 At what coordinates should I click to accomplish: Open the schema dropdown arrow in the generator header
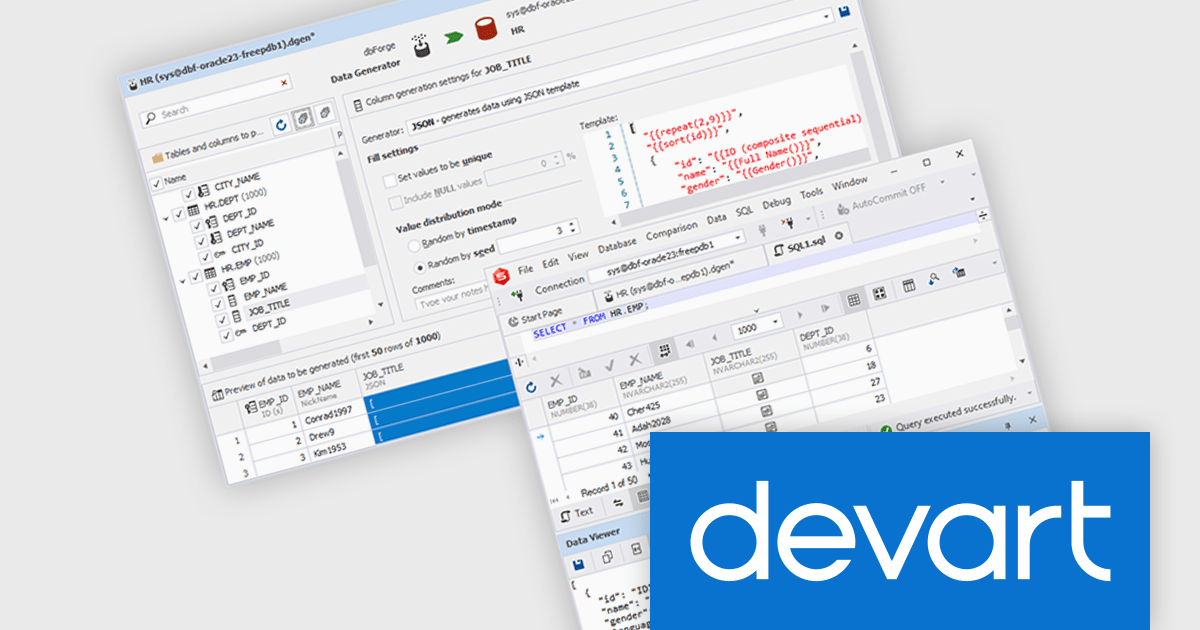point(828,18)
